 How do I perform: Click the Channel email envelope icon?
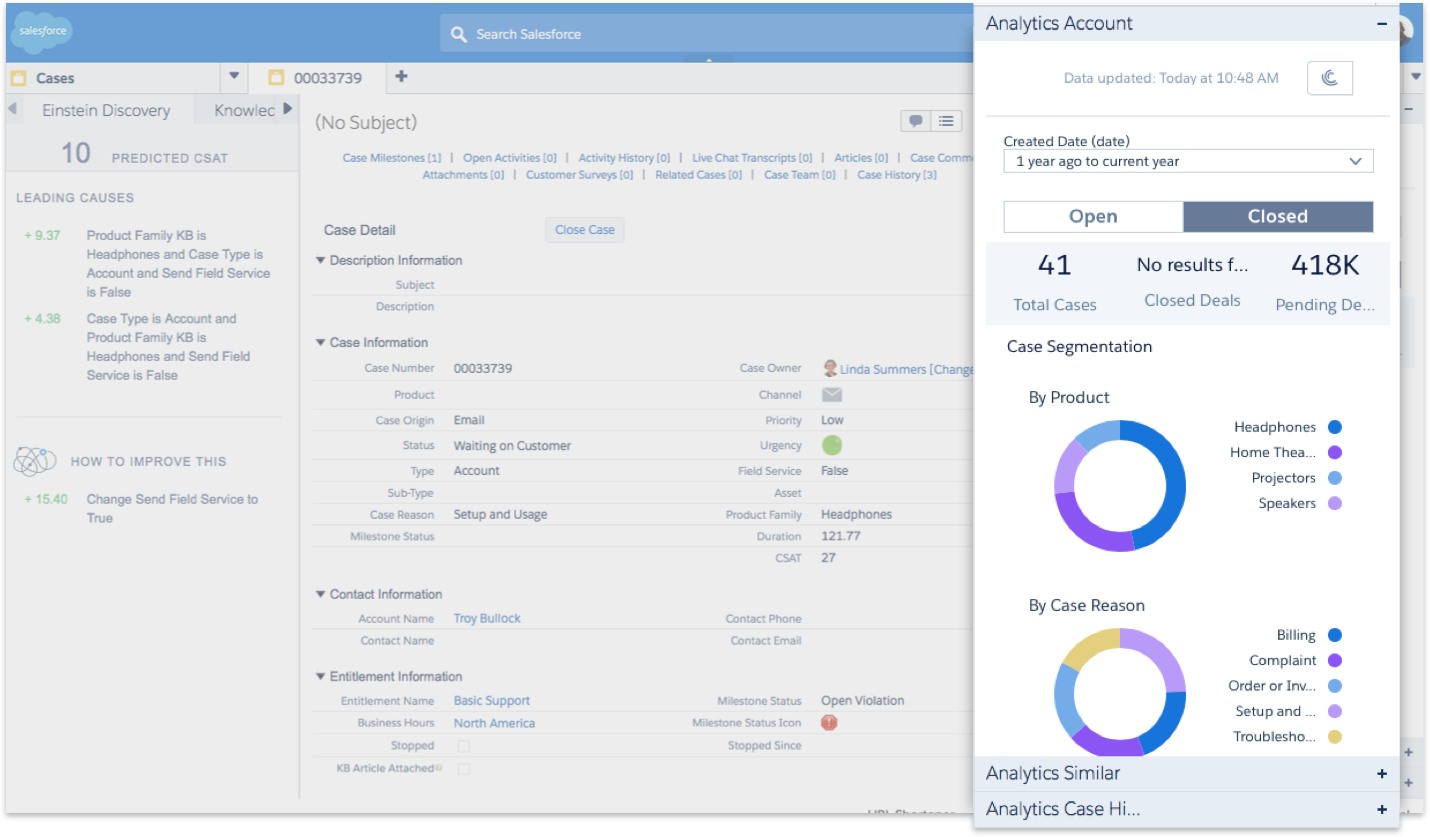(x=831, y=395)
